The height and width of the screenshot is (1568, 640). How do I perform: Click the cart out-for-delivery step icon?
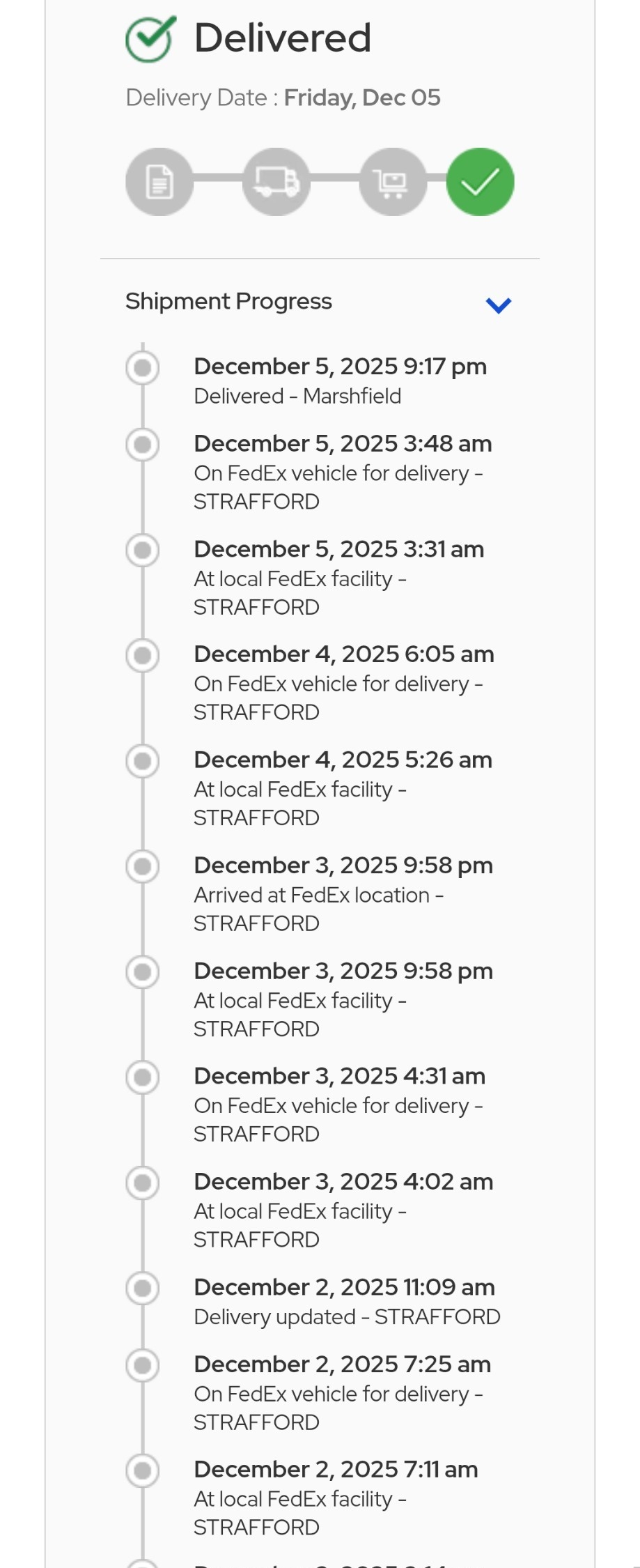pos(393,182)
